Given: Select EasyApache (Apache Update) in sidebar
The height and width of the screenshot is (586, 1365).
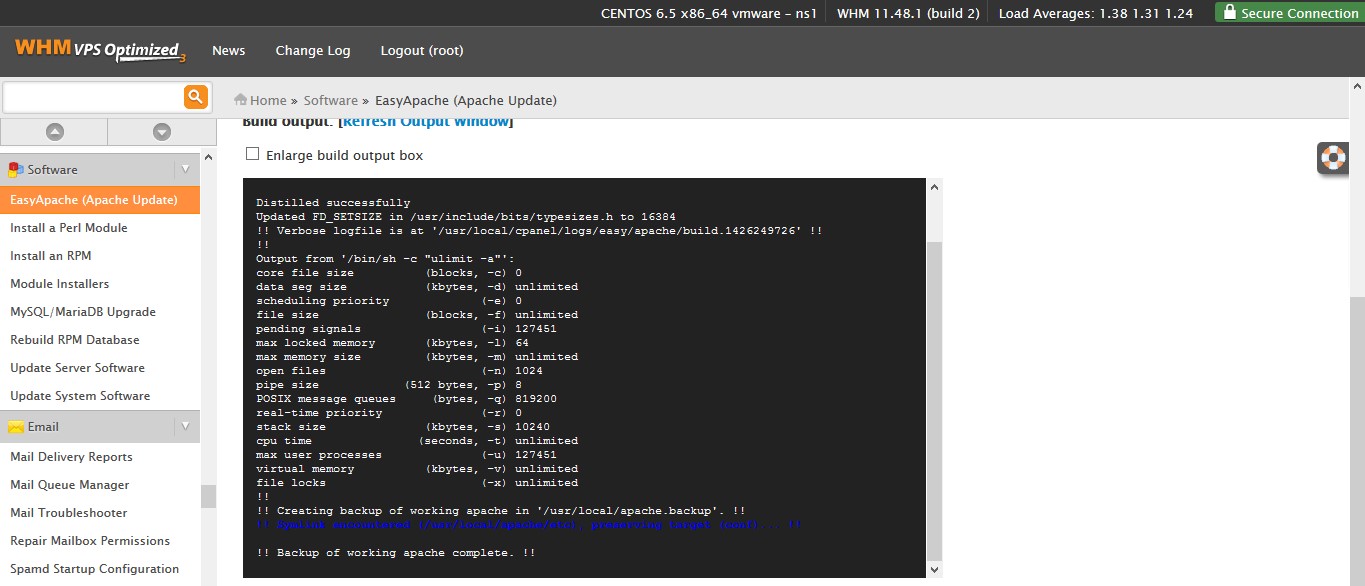Looking at the screenshot, I should click(x=100, y=200).
